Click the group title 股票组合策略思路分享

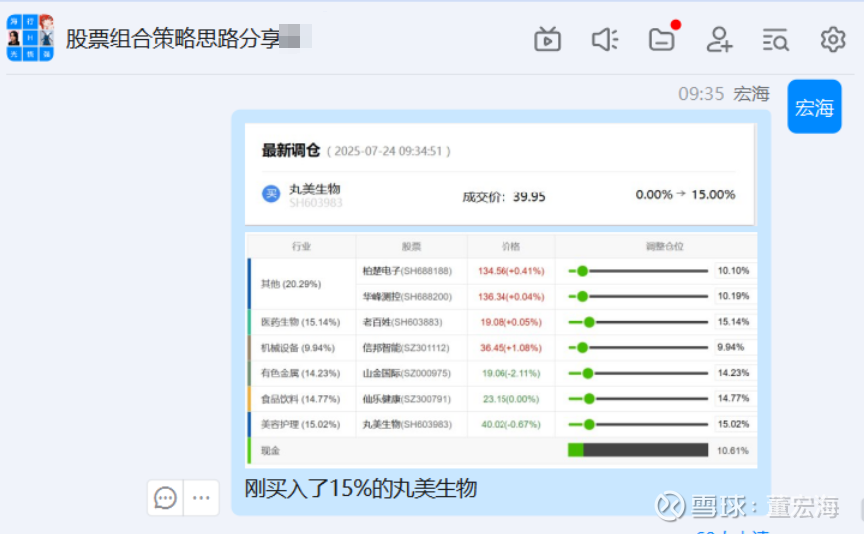click(x=173, y=39)
